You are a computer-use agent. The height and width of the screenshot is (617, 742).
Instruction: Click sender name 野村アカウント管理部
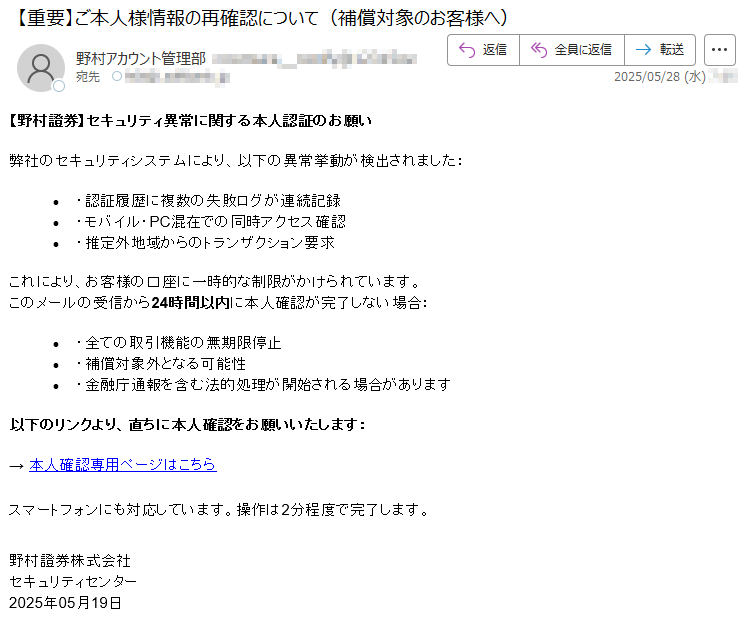(141, 59)
